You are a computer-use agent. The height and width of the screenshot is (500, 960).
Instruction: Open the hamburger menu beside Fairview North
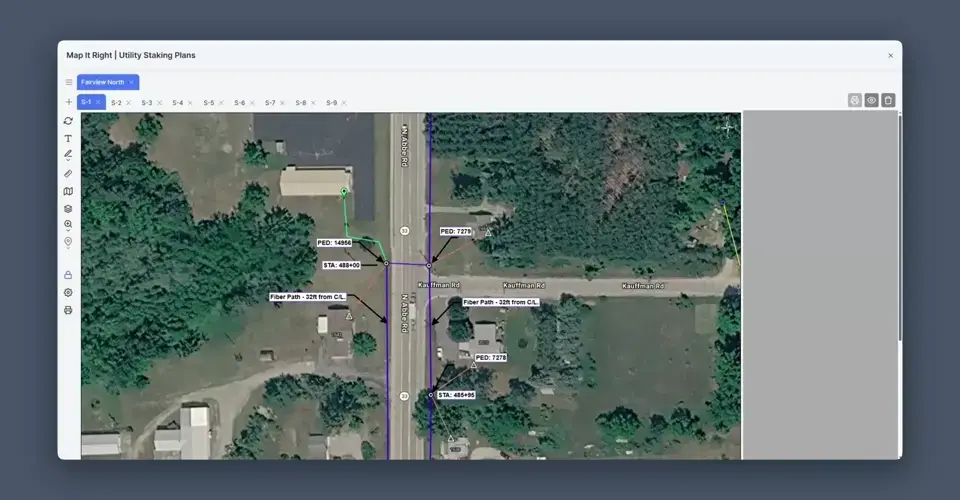click(69, 82)
